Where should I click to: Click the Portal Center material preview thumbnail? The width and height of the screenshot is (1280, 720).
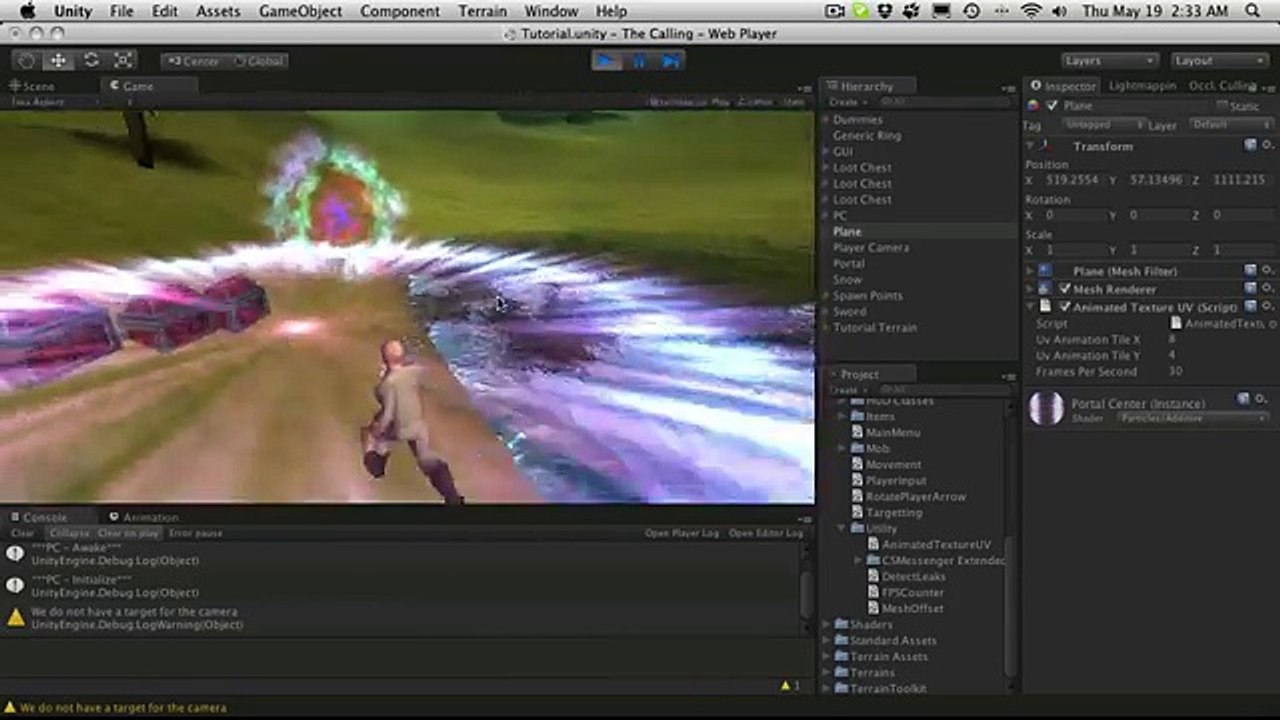coord(1046,408)
